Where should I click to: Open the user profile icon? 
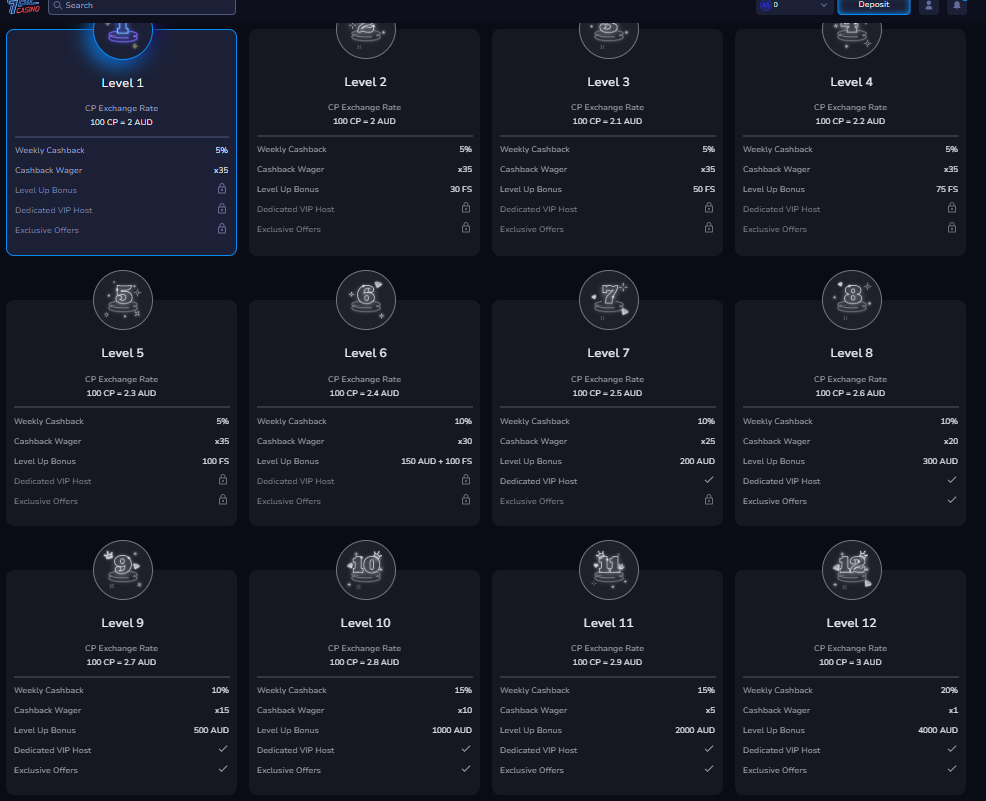click(929, 6)
